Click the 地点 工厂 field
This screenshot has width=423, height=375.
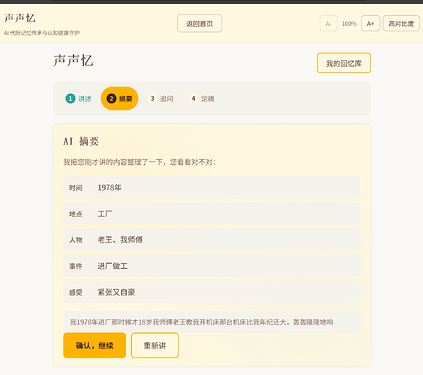(212, 214)
